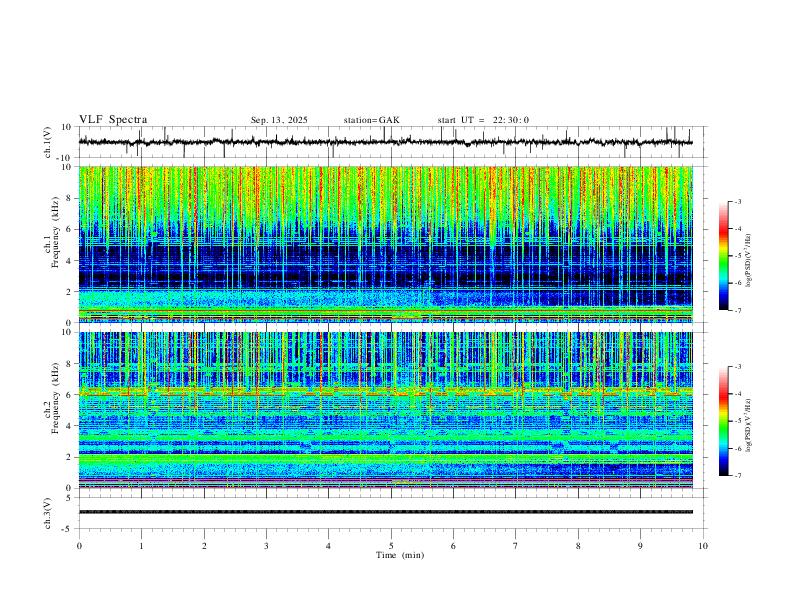Click the ch.1 spectrogram color bar
The width and height of the screenshot is (792, 612).
click(x=723, y=256)
